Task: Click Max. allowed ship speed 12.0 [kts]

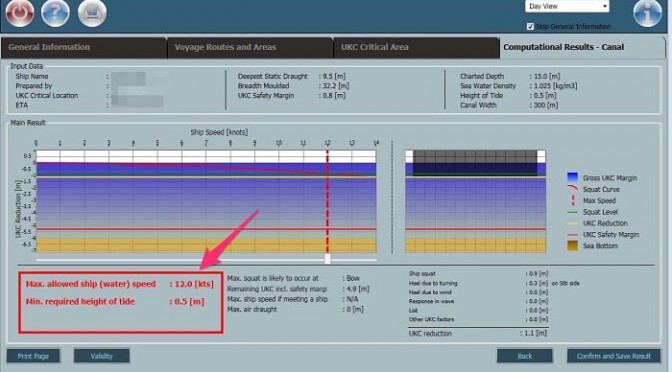Action: click(194, 284)
